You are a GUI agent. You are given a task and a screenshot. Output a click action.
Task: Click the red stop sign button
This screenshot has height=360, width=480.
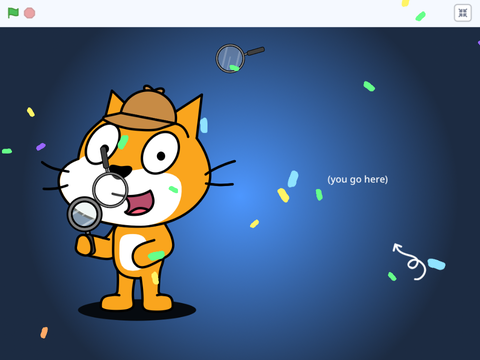point(30,13)
